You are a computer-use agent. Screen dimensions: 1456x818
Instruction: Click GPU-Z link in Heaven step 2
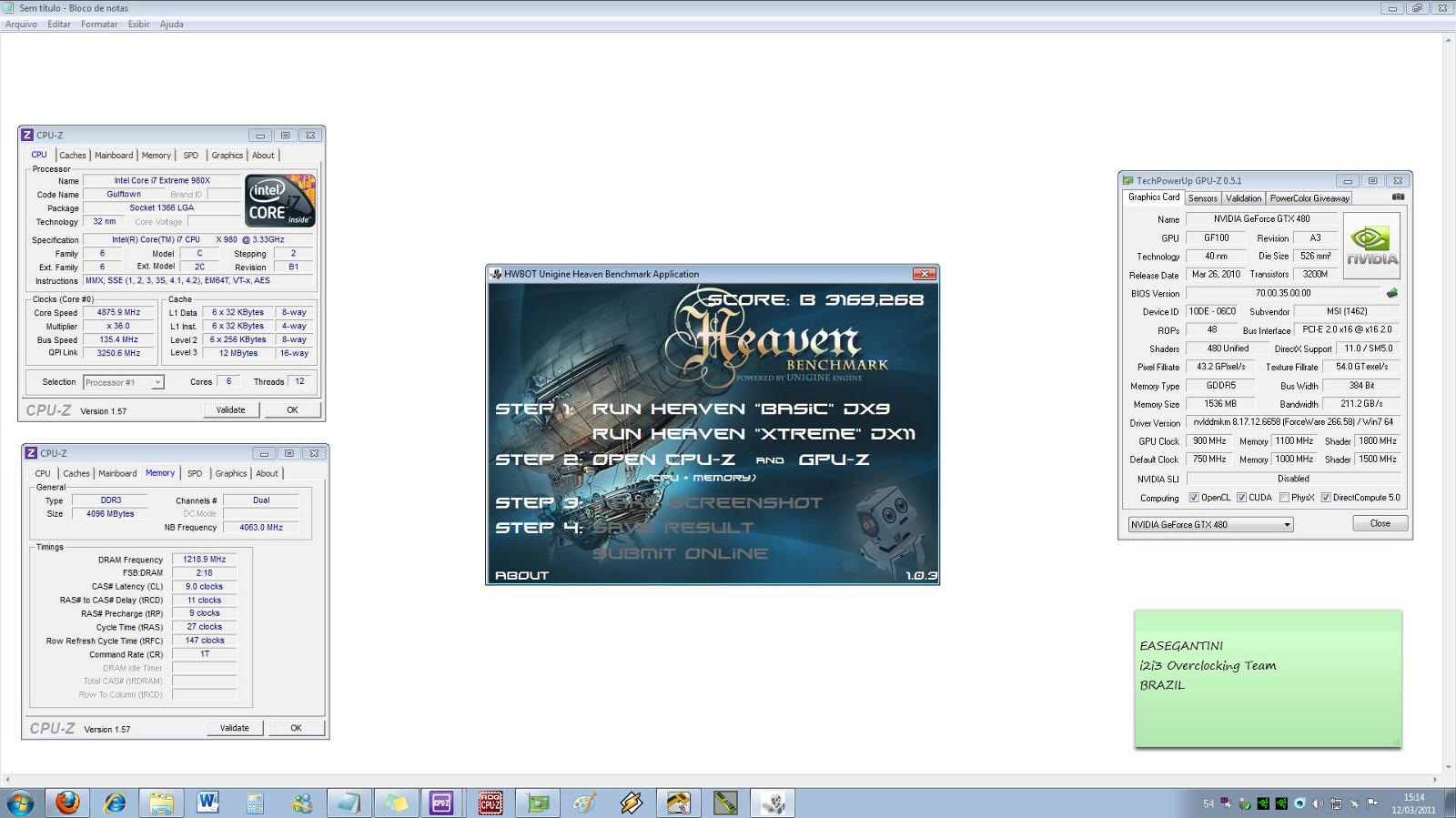834,459
